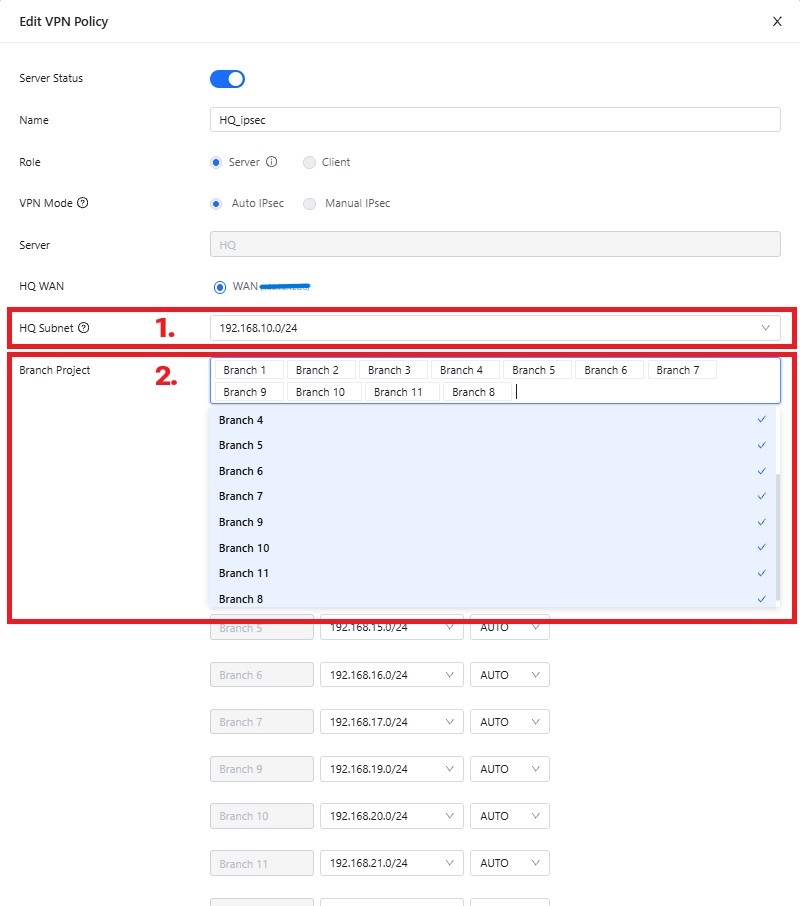Deselect Branch 9 in the dropdown list
800x906 pixels.
click(x=492, y=522)
